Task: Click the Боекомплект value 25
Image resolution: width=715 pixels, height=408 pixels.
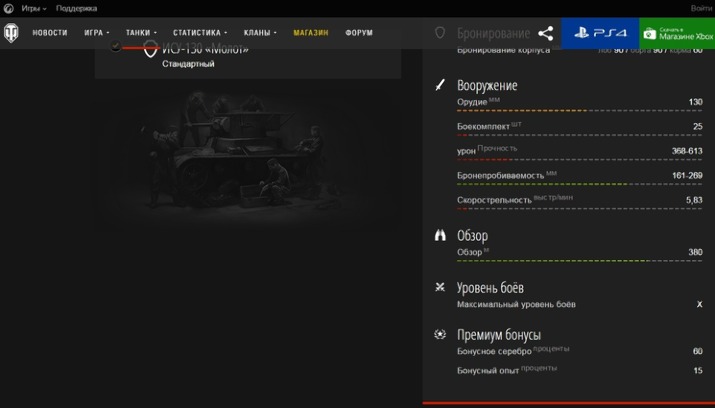Action: tap(698, 126)
